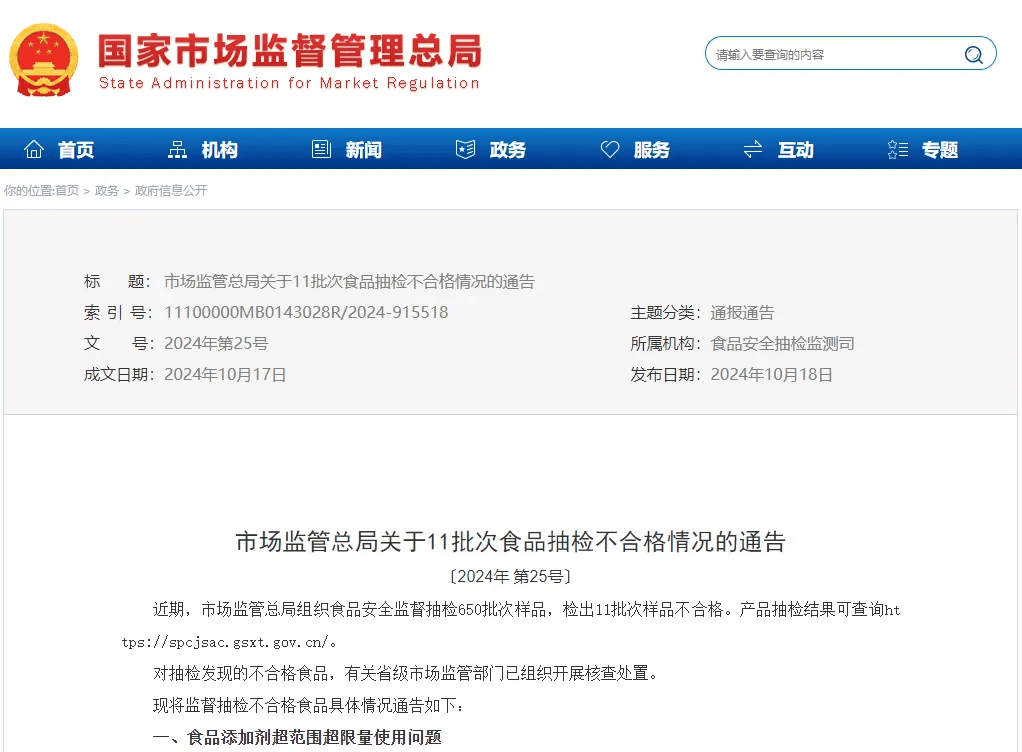Click the paragraph starting 对抽检发现的不合格食品
Image resolution: width=1022 pixels, height=752 pixels.
tap(405, 673)
